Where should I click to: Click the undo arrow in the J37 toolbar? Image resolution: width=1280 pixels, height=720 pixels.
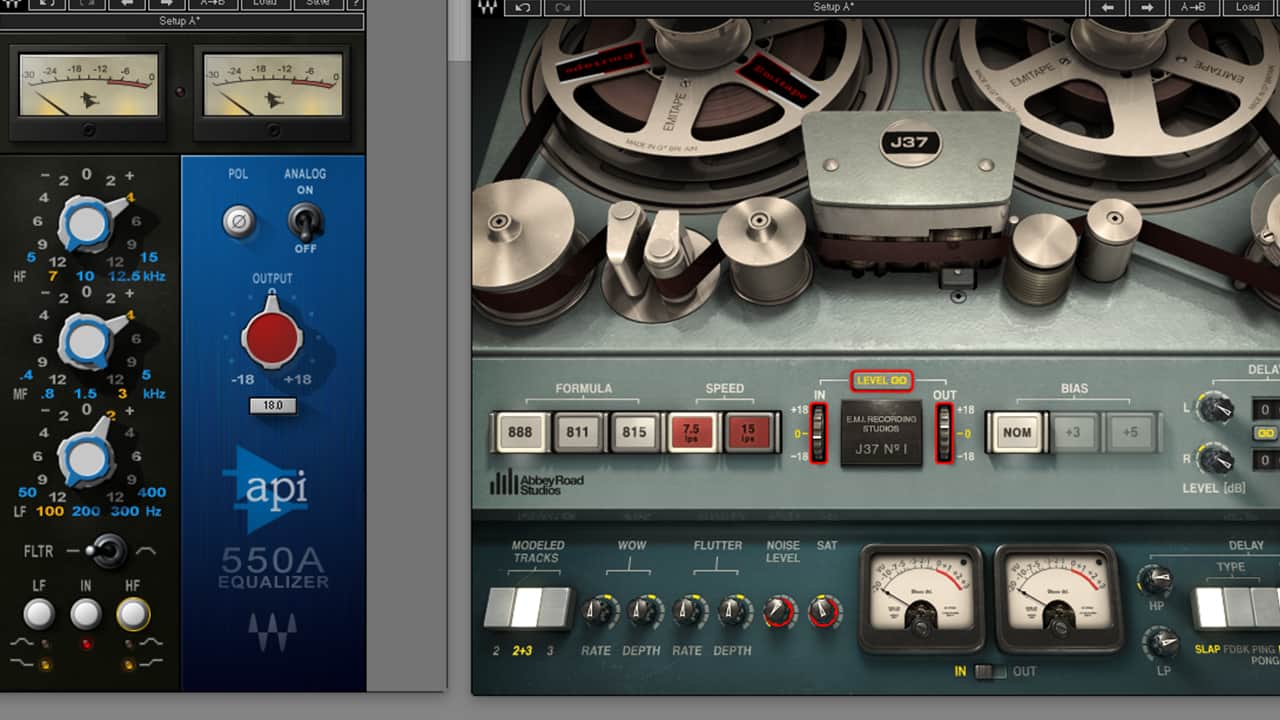click(x=523, y=7)
